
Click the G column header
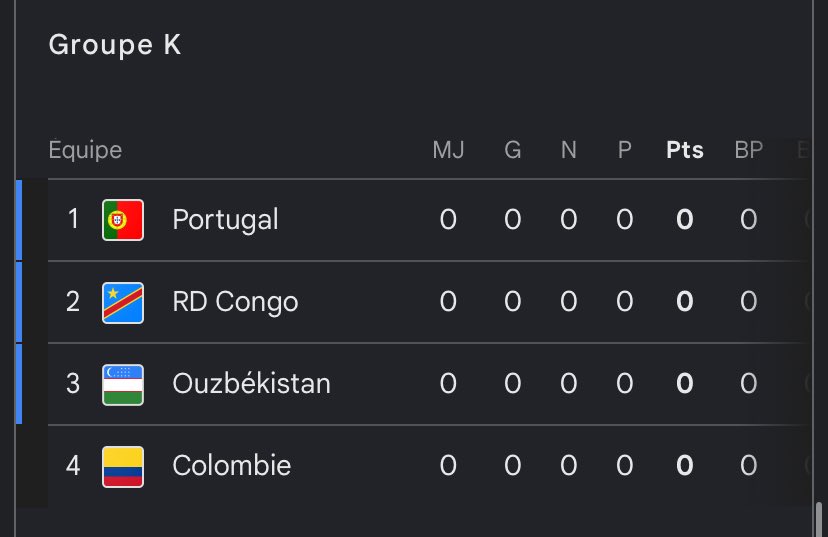[x=513, y=150]
